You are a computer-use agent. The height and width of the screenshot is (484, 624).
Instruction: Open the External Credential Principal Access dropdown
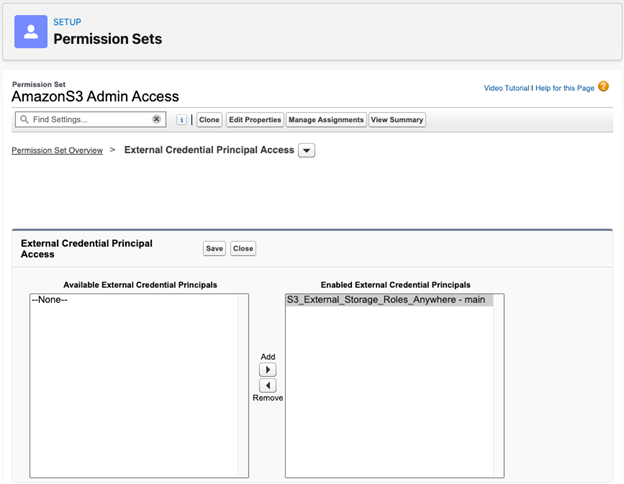[x=307, y=150]
